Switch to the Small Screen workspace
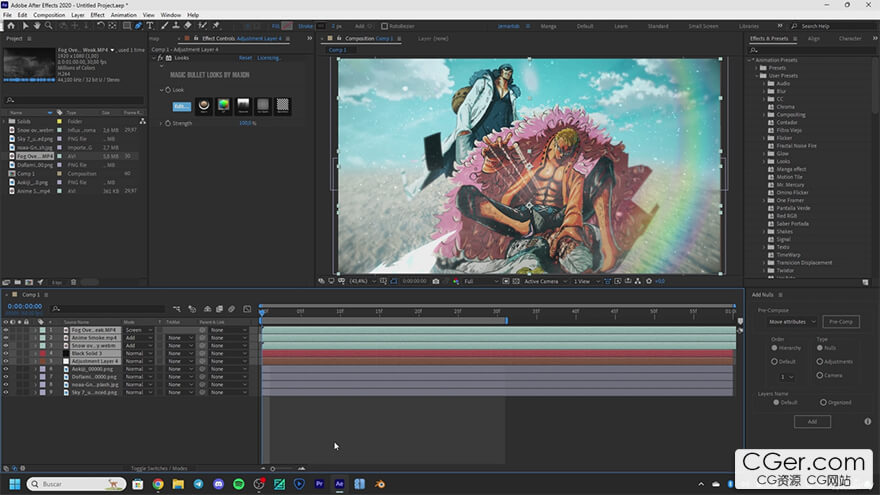The width and height of the screenshot is (880, 495). pos(703,26)
